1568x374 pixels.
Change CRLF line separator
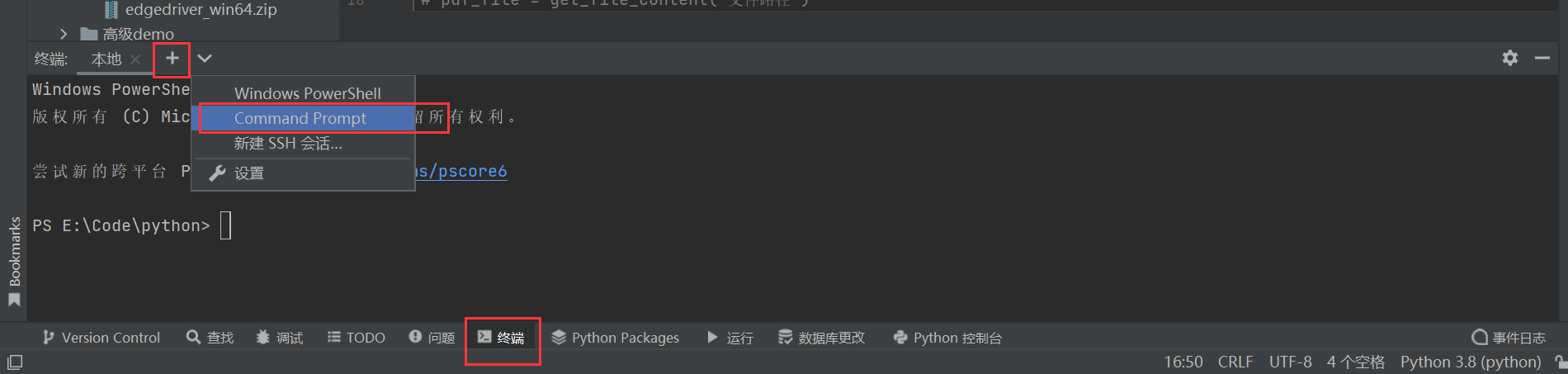pos(1235,362)
